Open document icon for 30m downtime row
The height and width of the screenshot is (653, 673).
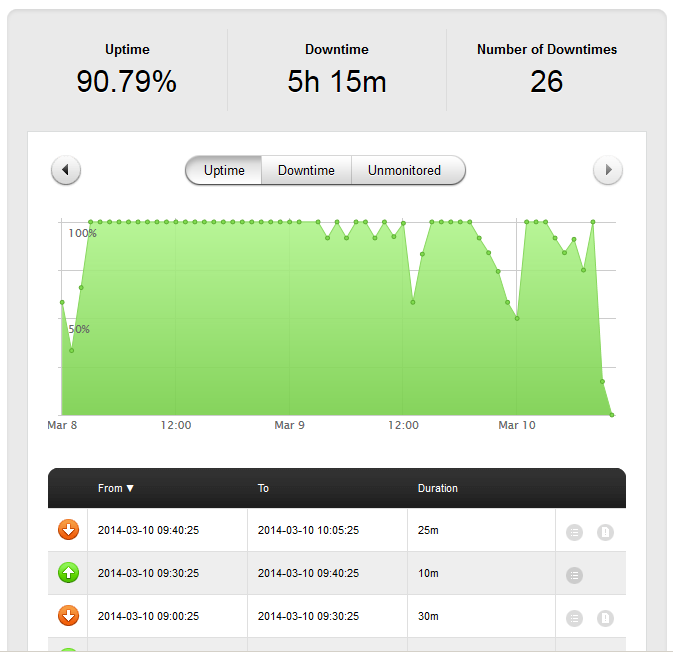pos(605,618)
